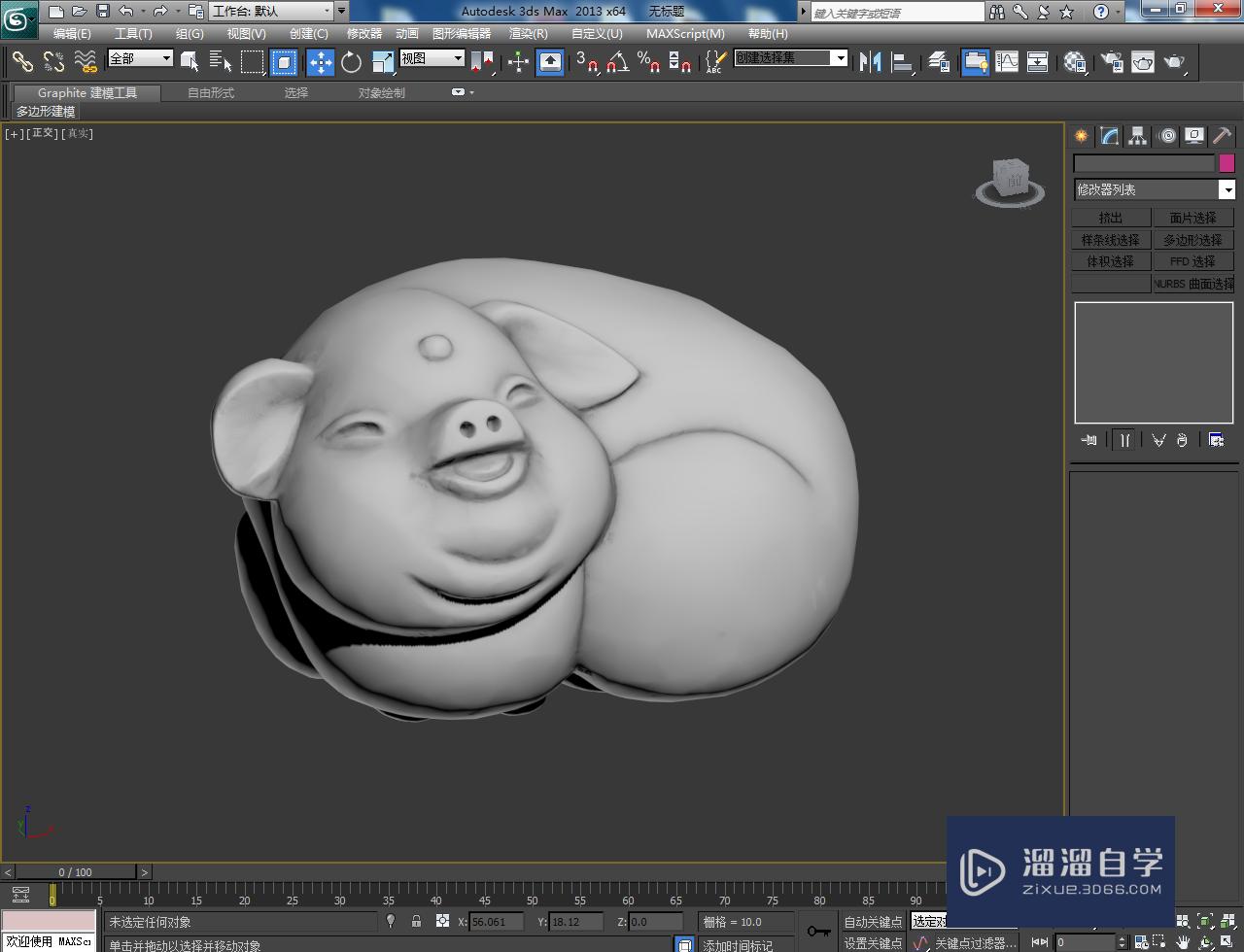
Task: Switch to the 对象绘制 ribbon tab
Action: click(381, 92)
